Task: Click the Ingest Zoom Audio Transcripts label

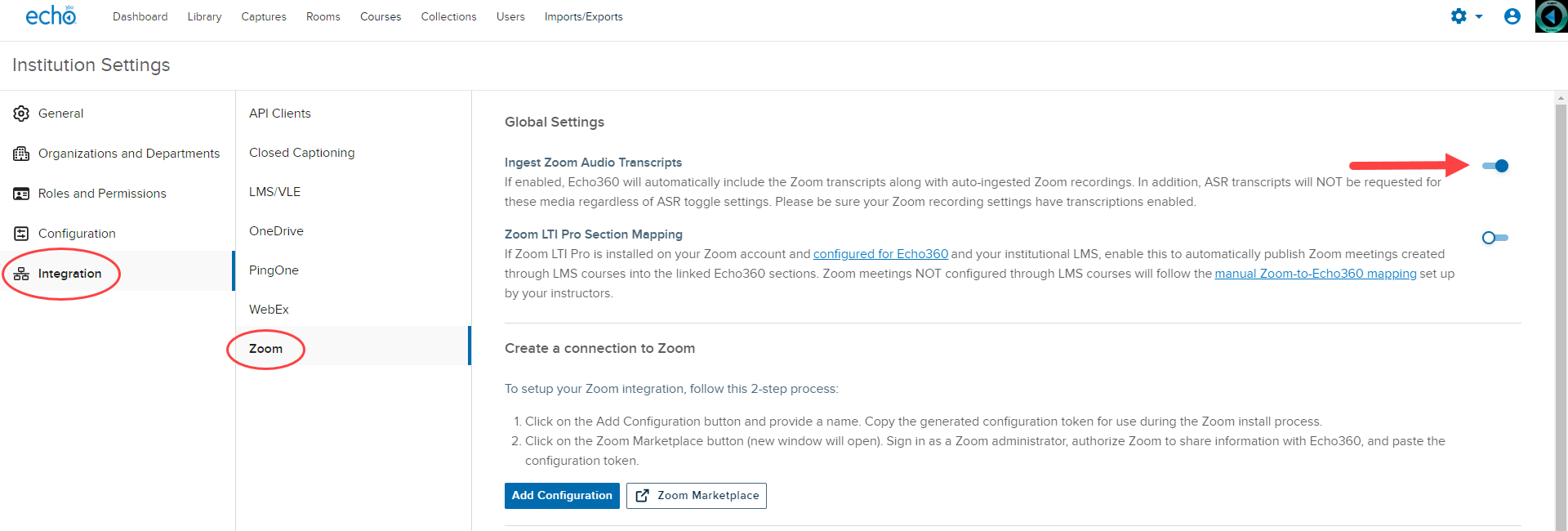Action: tap(593, 163)
